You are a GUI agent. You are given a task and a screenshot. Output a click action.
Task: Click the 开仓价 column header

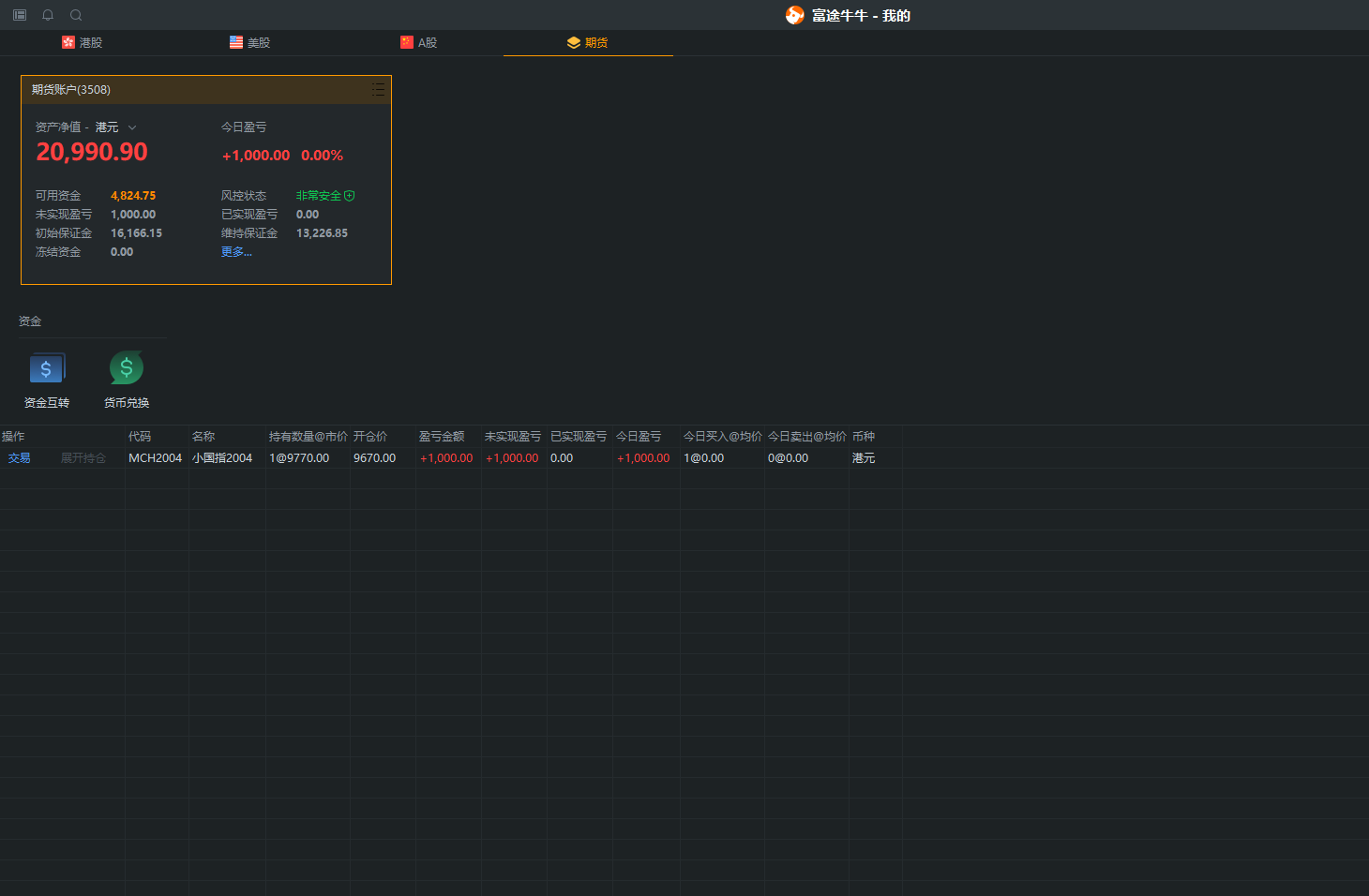[x=370, y=437]
